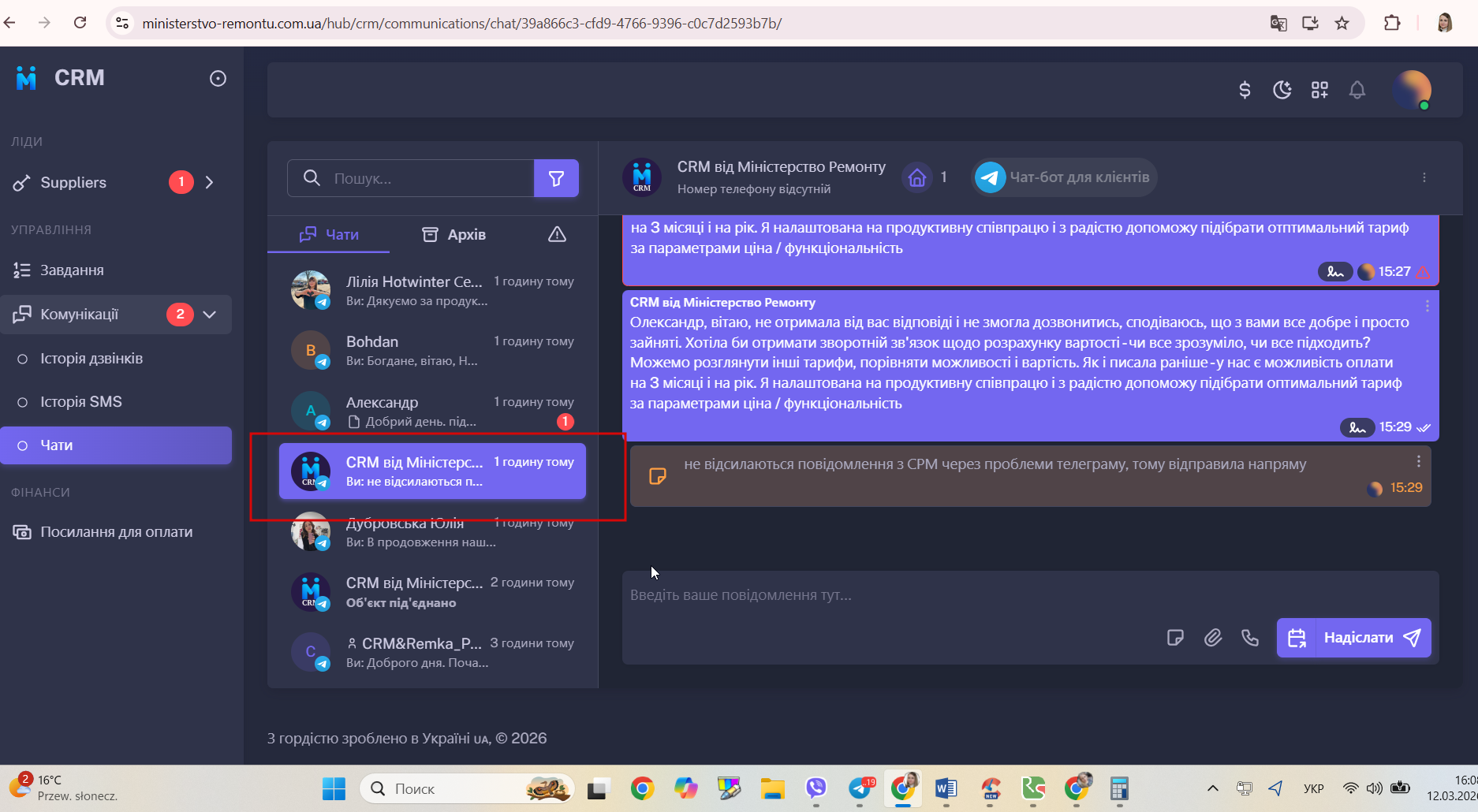Open Windows Start menu
Screen dimensions: 1478x812
(334, 788)
